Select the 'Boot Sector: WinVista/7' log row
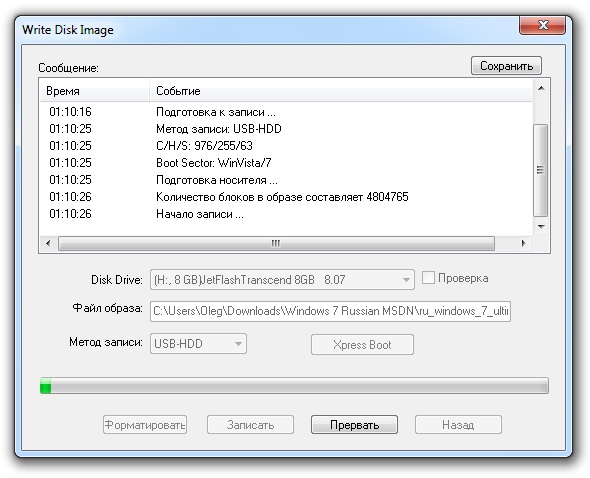The height and width of the screenshot is (478, 590). pos(286,163)
